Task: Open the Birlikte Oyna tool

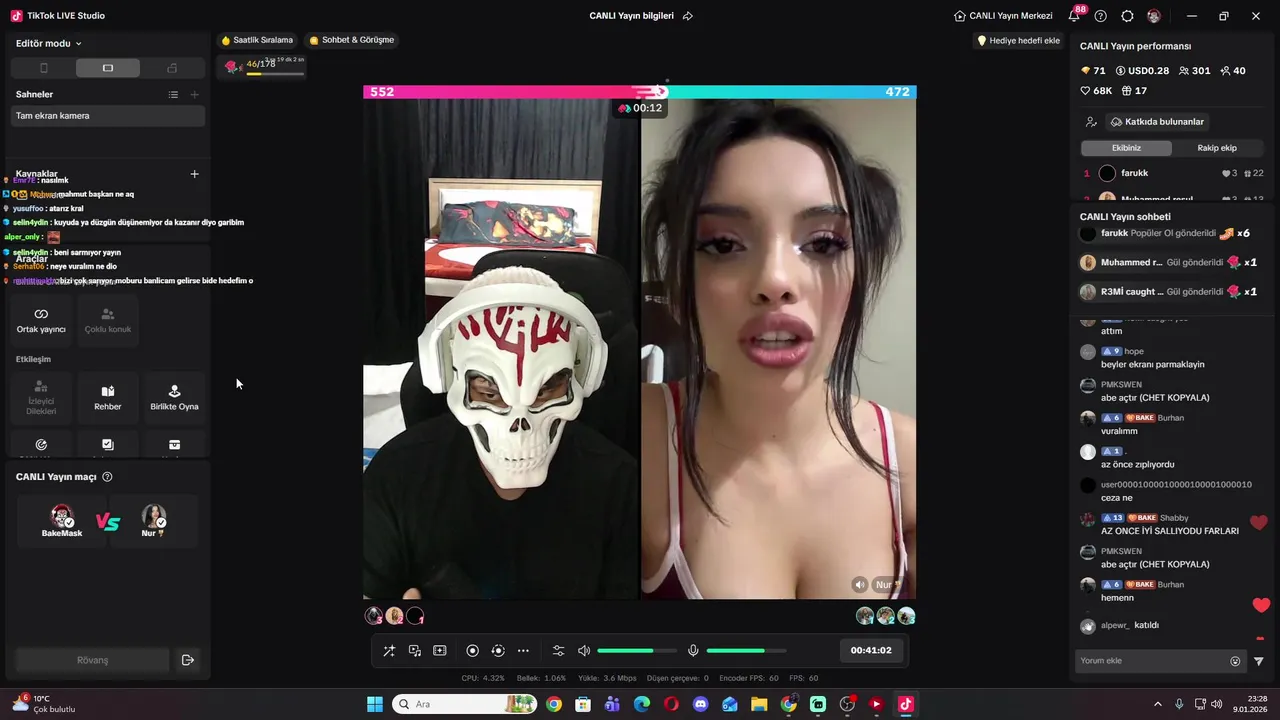Action: tap(174, 398)
